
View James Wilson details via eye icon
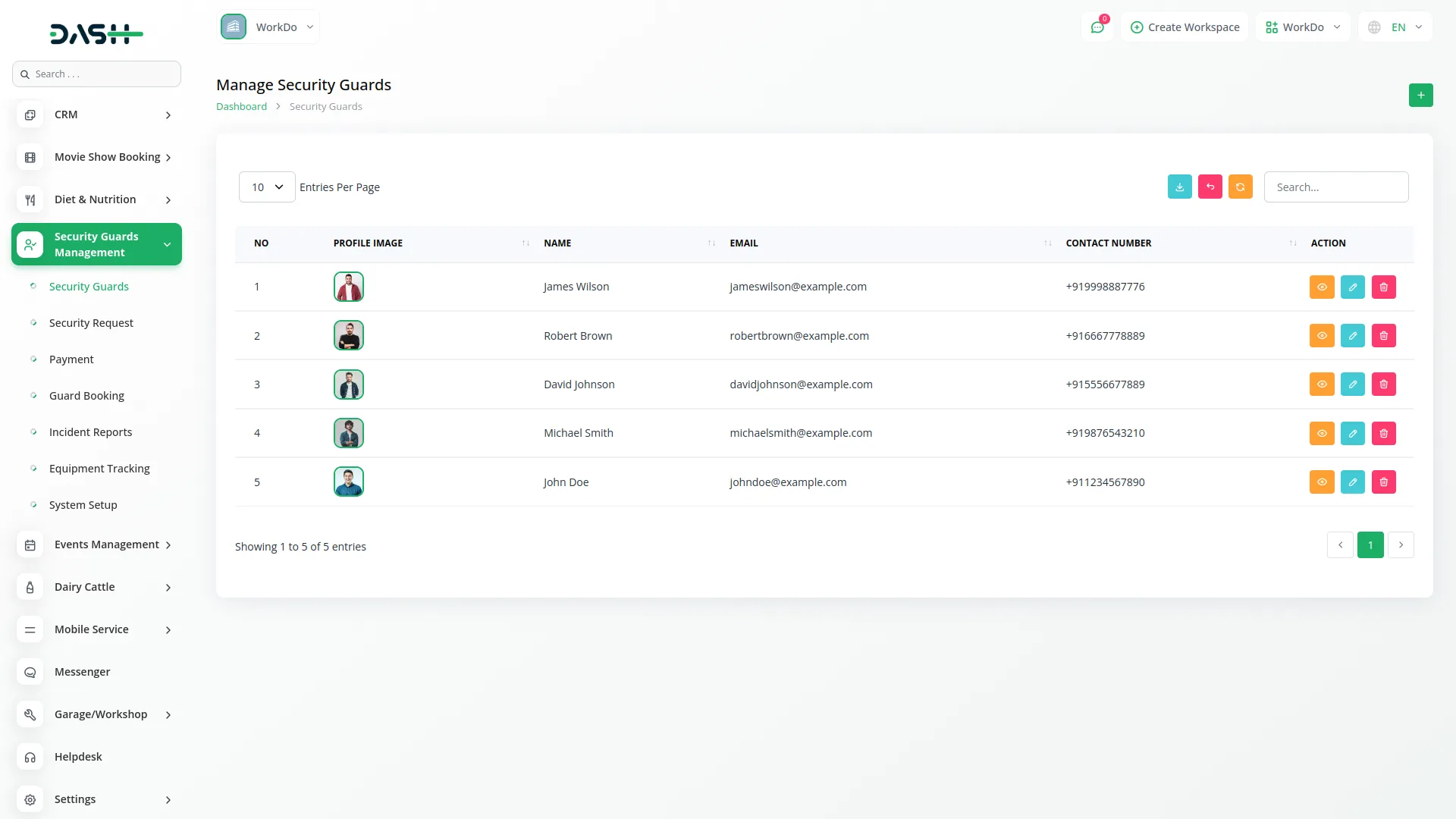click(x=1321, y=287)
